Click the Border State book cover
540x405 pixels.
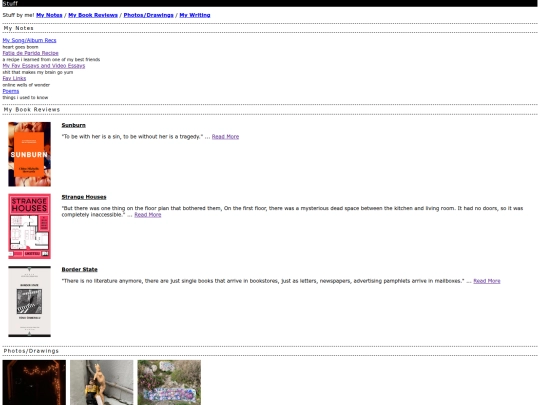pos(30,301)
